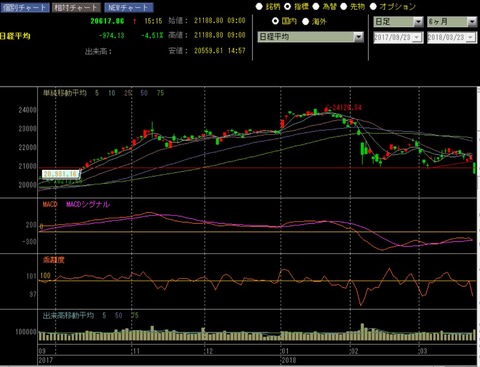Select the 75-day moving average legend in 単純移動平均
Image resolution: width=480 pixels, height=367 pixels.
(x=160, y=93)
